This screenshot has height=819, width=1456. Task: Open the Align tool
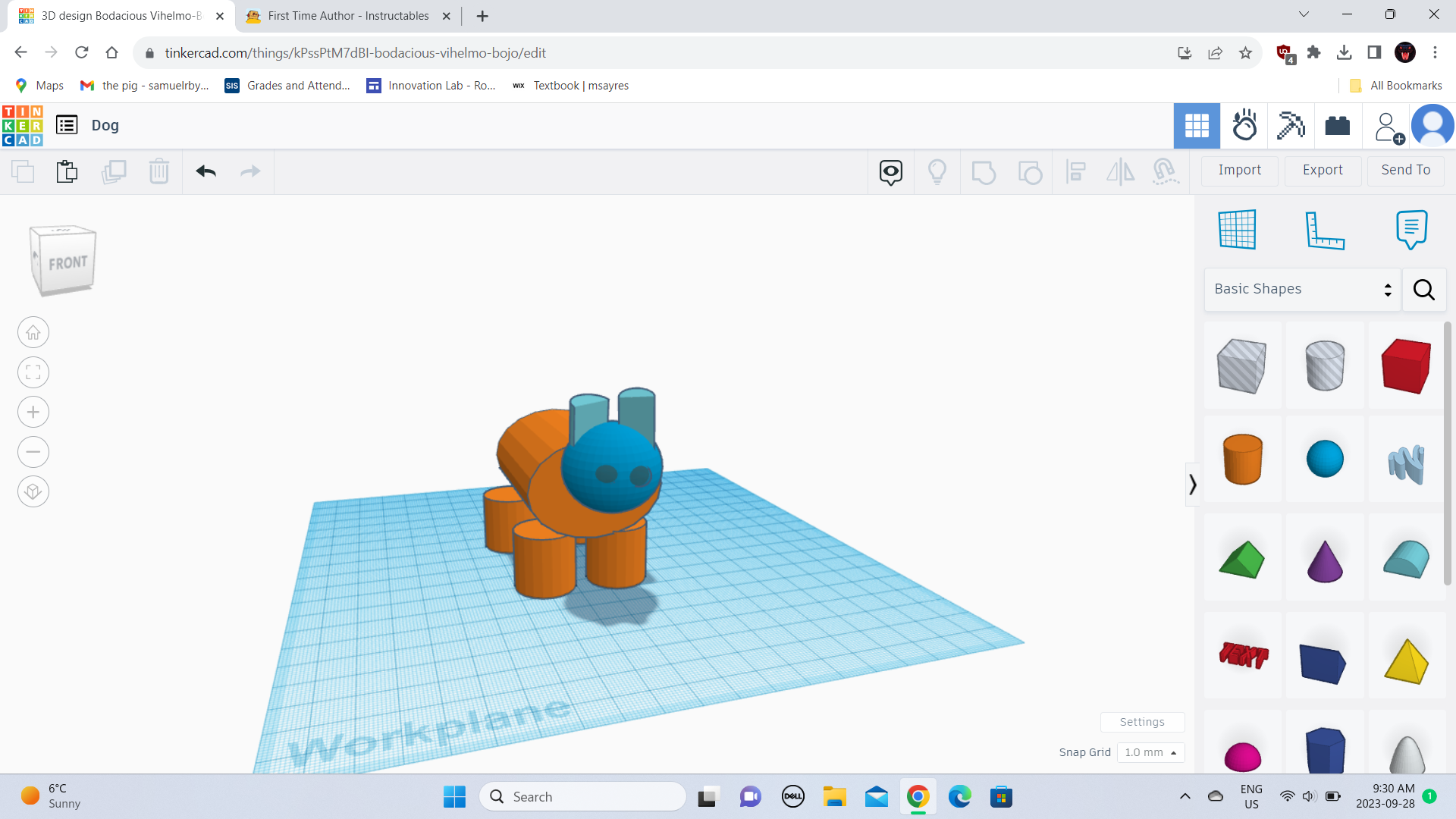[1075, 171]
